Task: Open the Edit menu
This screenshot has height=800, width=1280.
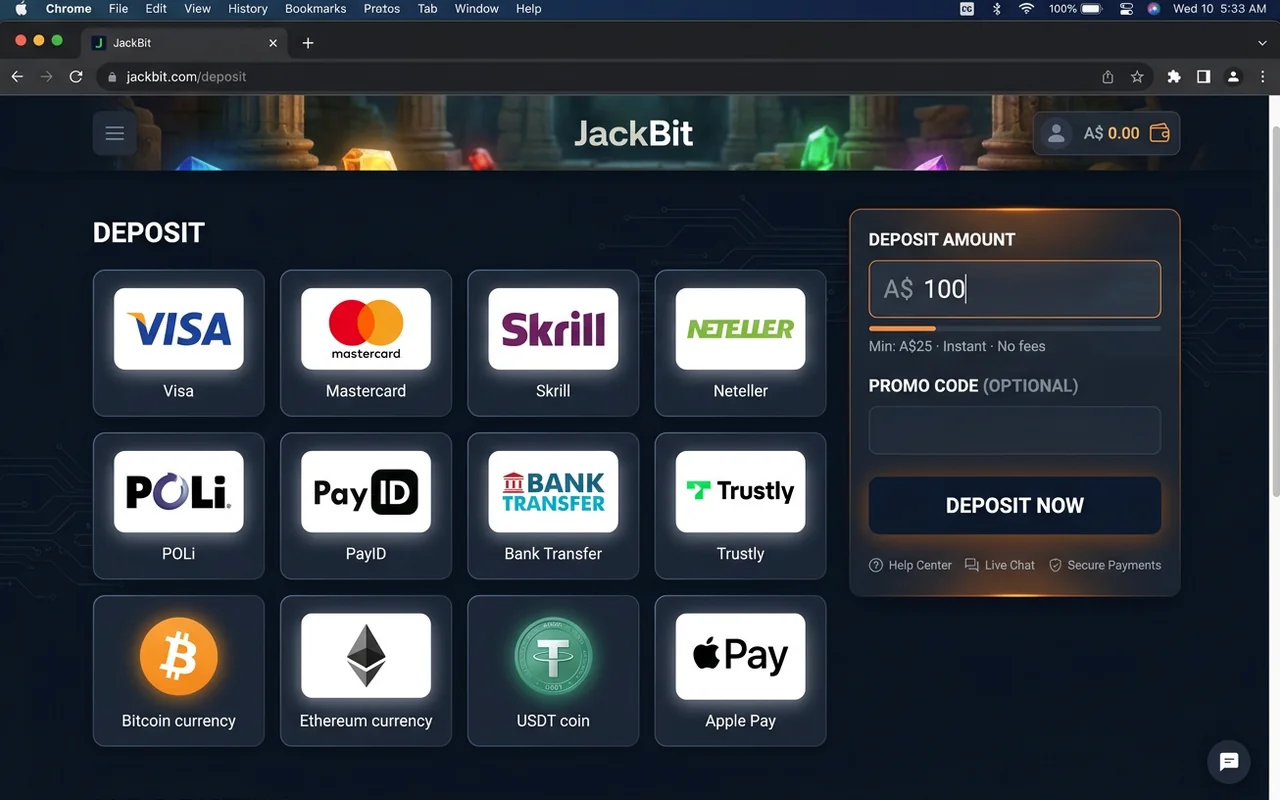Action: [x=156, y=9]
